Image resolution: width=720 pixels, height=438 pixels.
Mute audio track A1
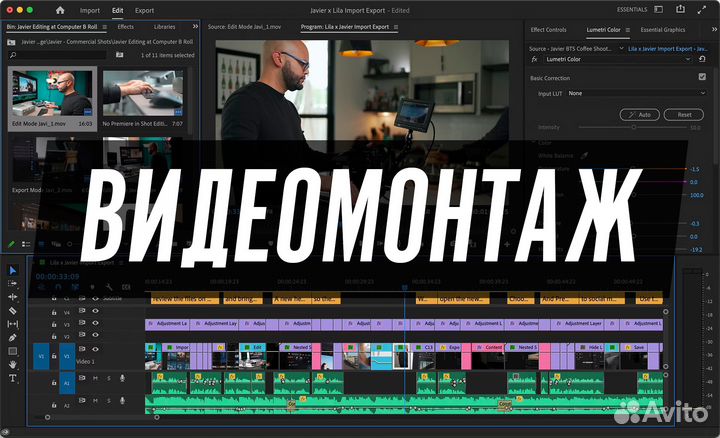point(96,378)
